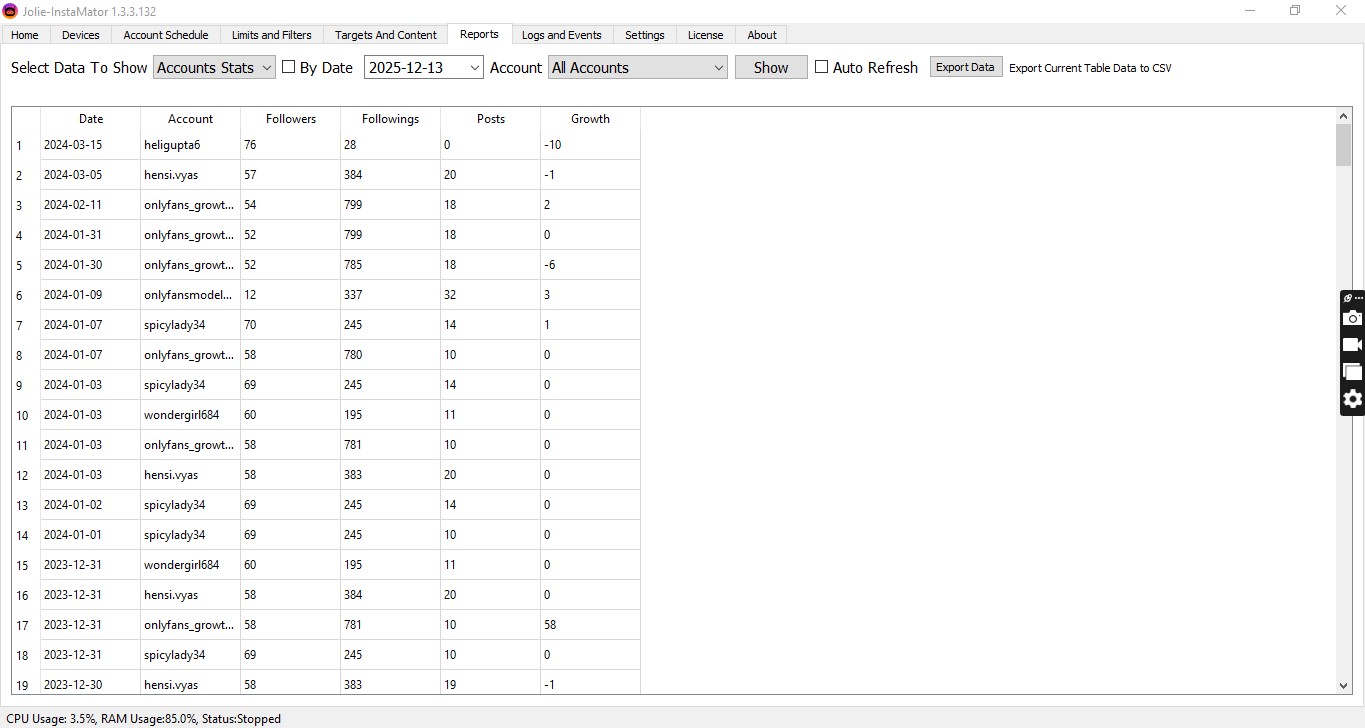This screenshot has width=1365, height=728.
Task: Open the Accounts Stats data selector
Action: click(x=213, y=67)
